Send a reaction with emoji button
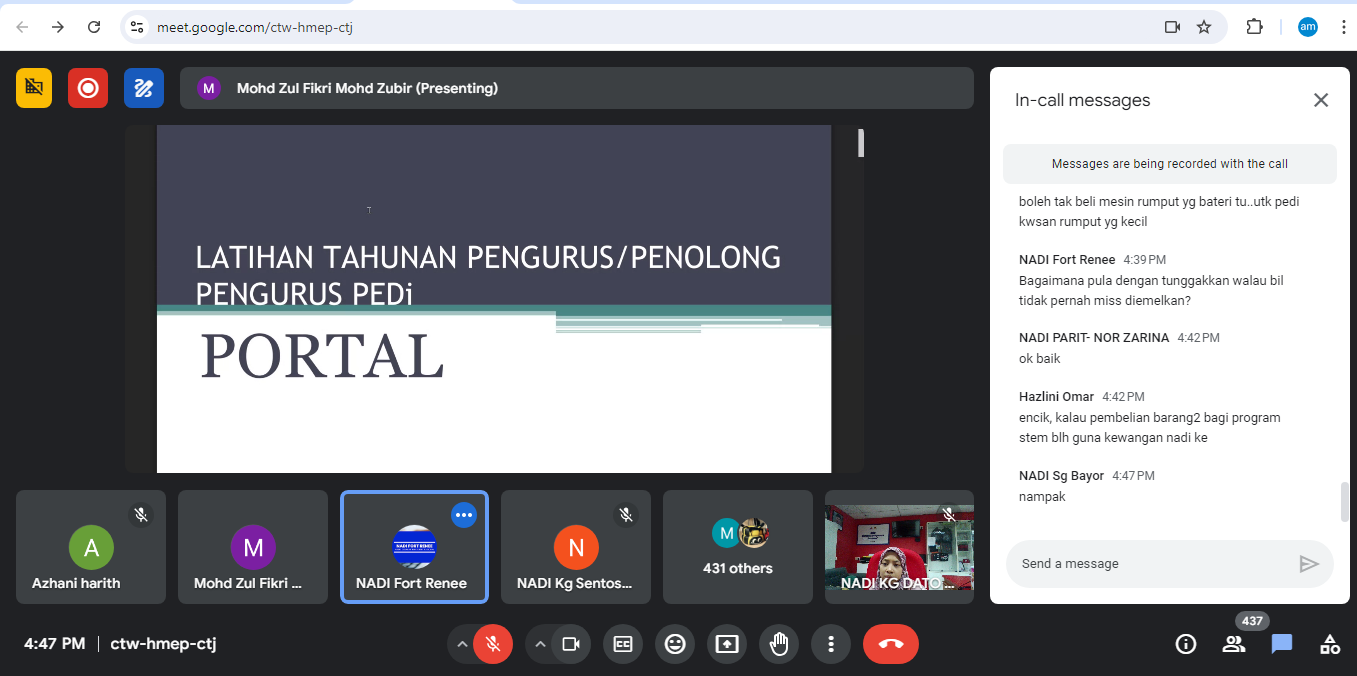Image resolution: width=1357 pixels, height=676 pixels. 675,644
